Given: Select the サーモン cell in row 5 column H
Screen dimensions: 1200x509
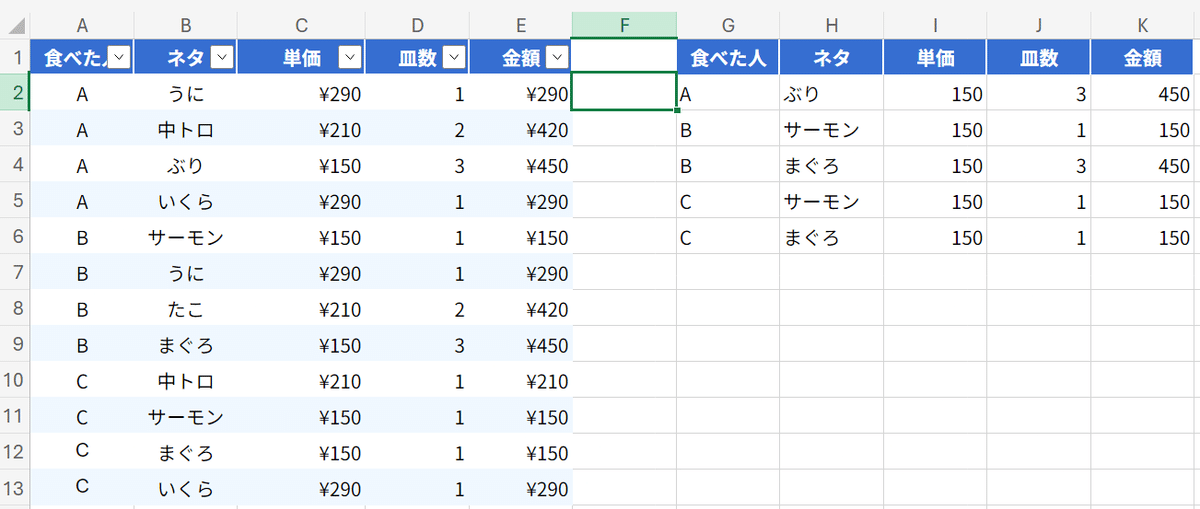Looking at the screenshot, I should tap(831, 201).
